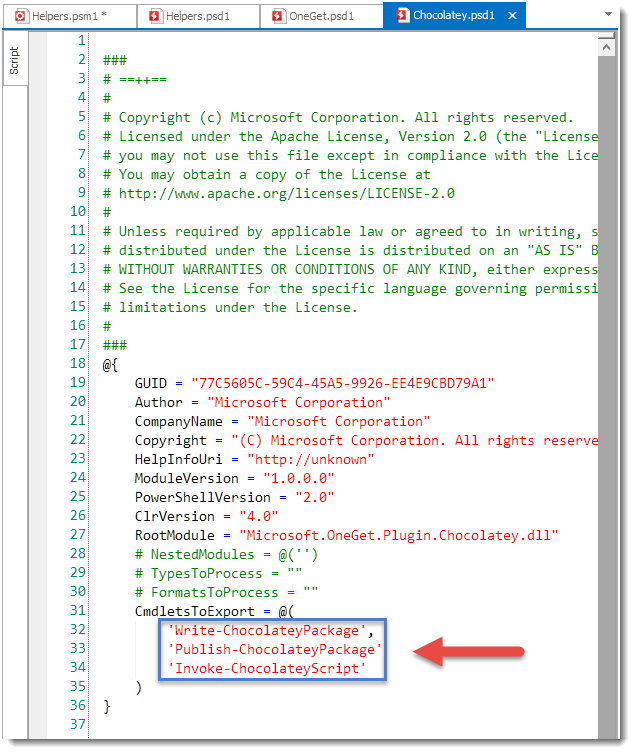Screen dimensions: 635x754
Task: Click the CmdletsToExport property name
Action: click(195, 611)
